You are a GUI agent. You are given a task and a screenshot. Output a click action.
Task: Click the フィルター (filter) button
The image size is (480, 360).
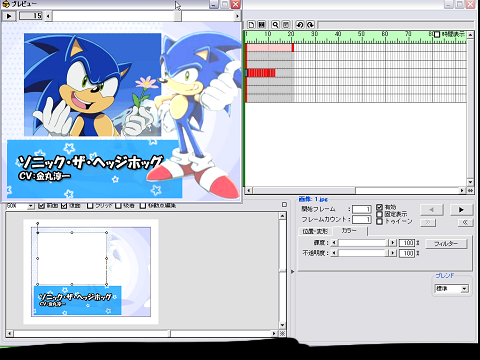[x=446, y=244]
